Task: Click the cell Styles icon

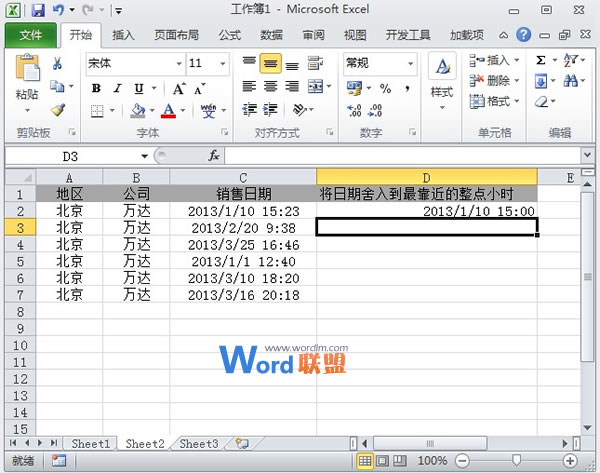Action: tap(442, 78)
